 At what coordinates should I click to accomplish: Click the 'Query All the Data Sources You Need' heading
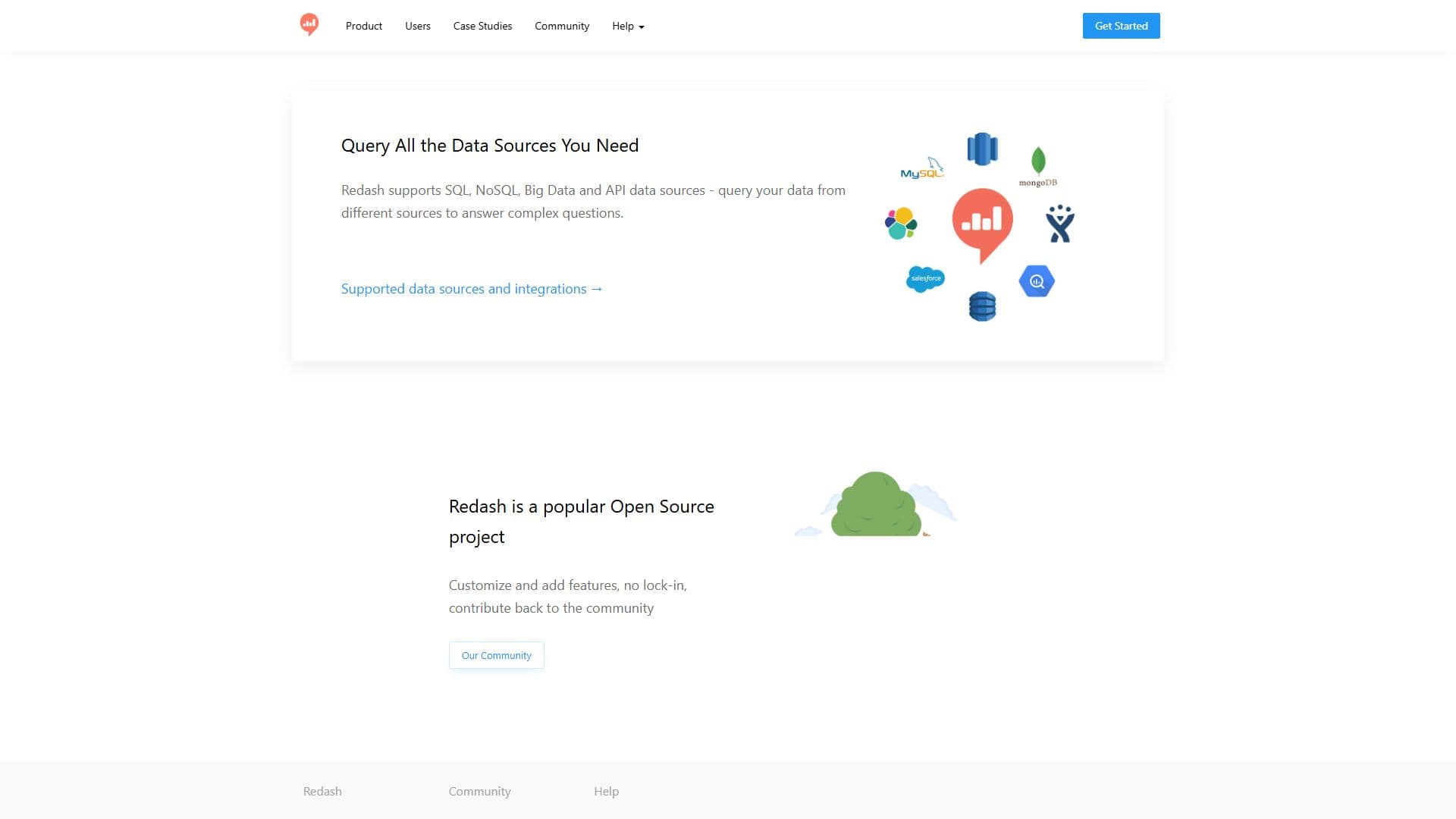(490, 146)
